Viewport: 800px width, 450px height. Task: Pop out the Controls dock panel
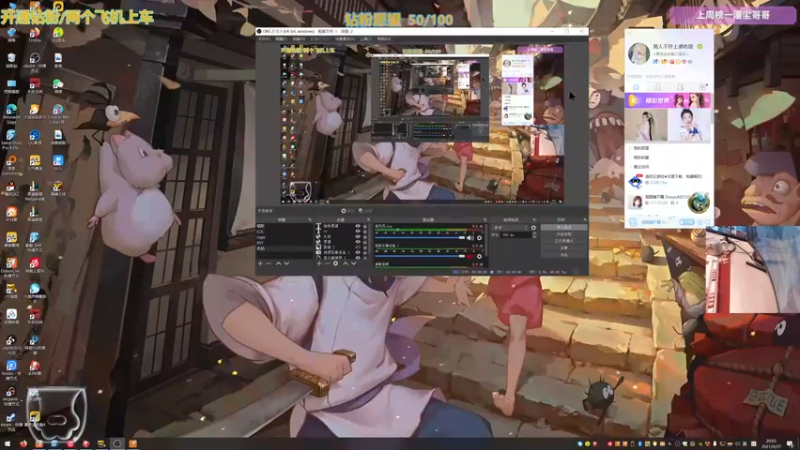585,219
